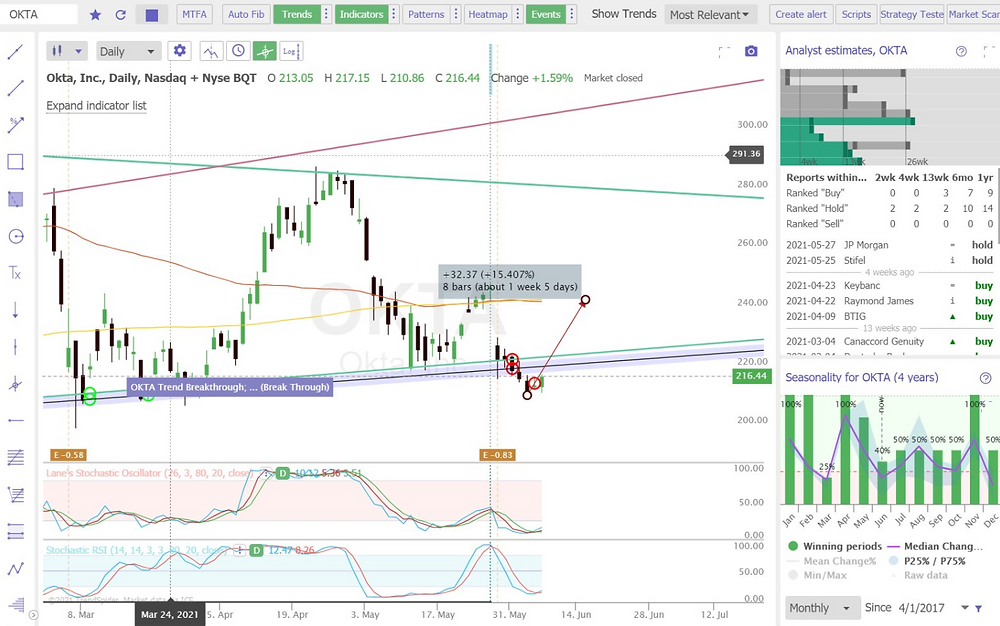Toggle the crosshair cursor mode button
The width and height of the screenshot is (1000, 626).
pos(265,51)
